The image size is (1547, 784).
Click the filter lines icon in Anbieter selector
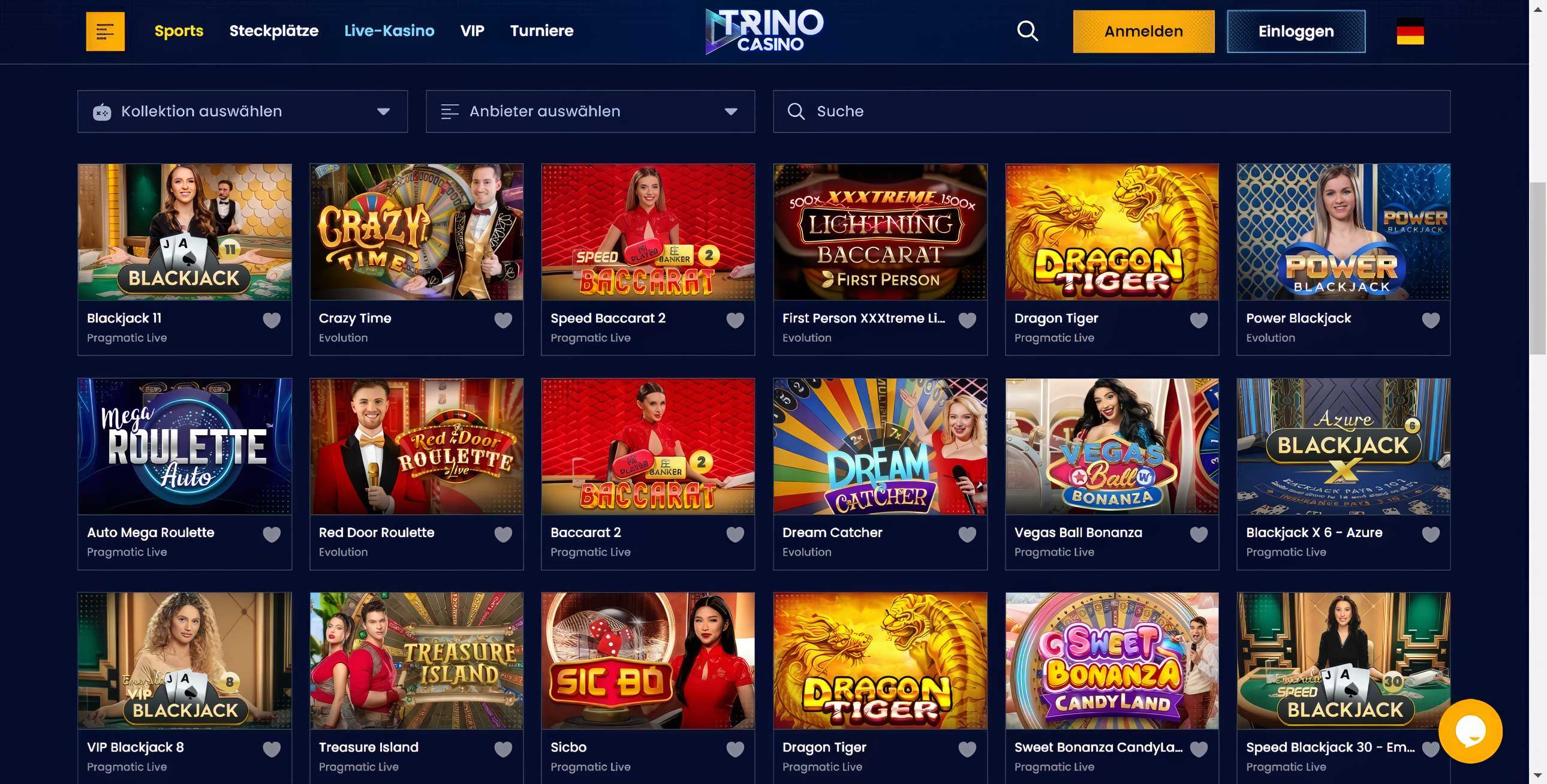(x=450, y=111)
